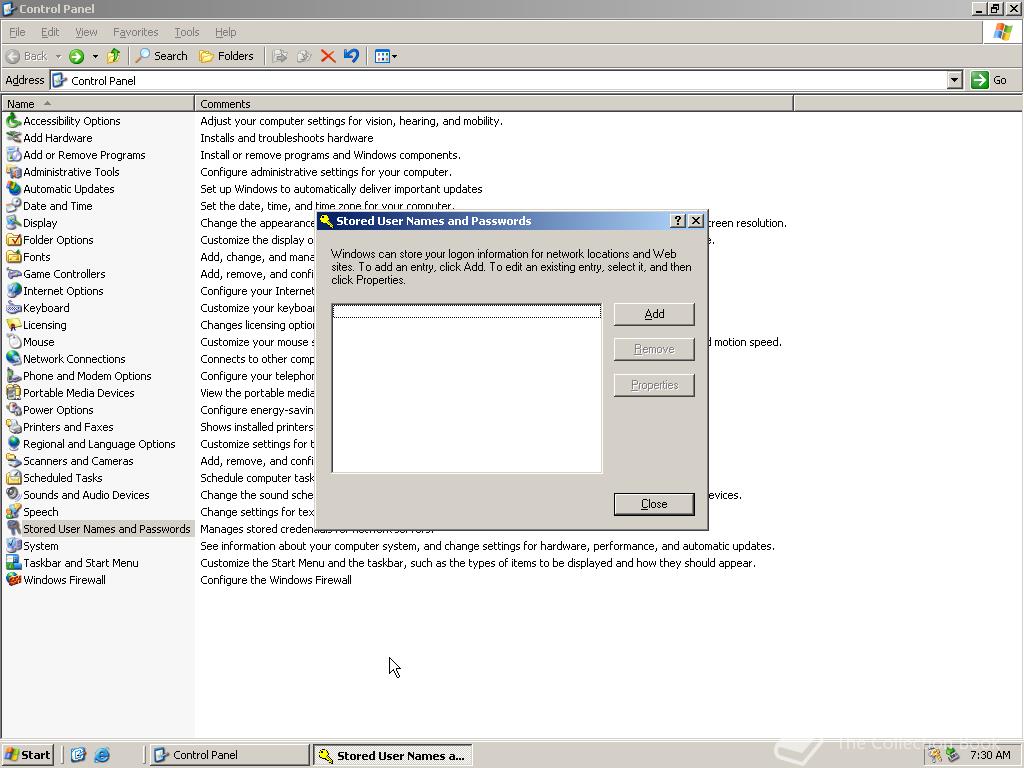Screen dimensions: 1024x768
Task: Open the Tools menu
Action: 186,32
